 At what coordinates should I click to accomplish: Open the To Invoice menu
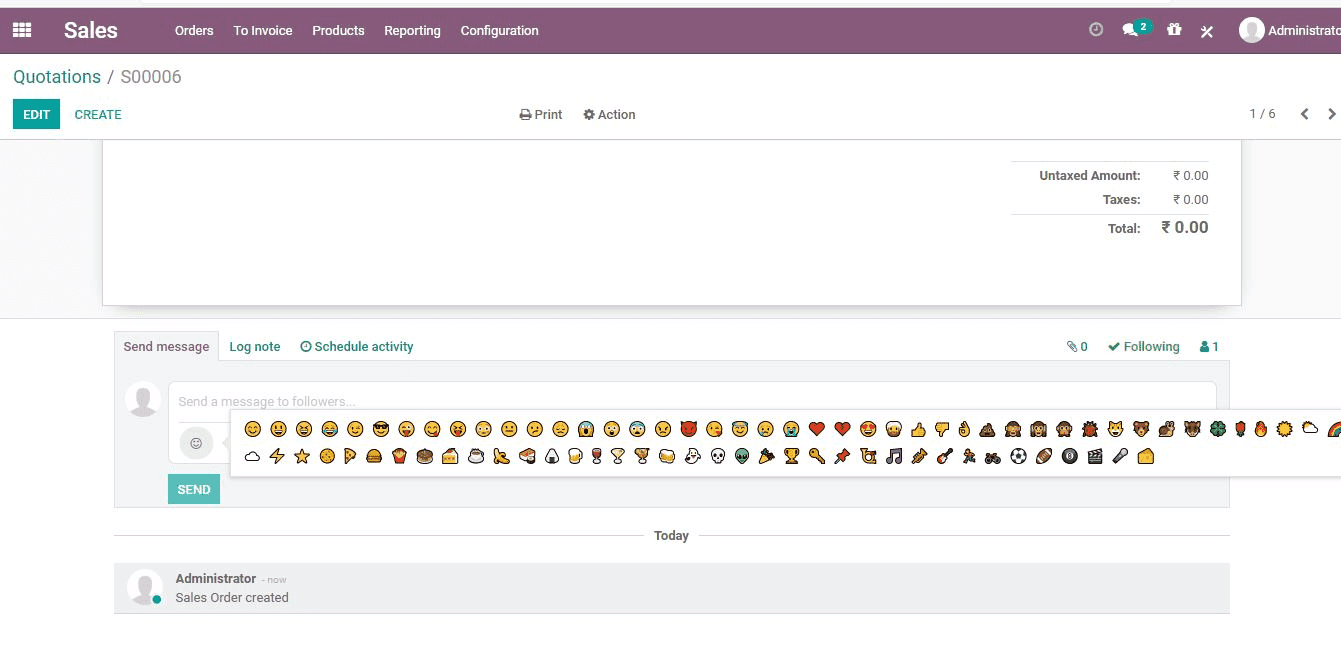coord(263,31)
